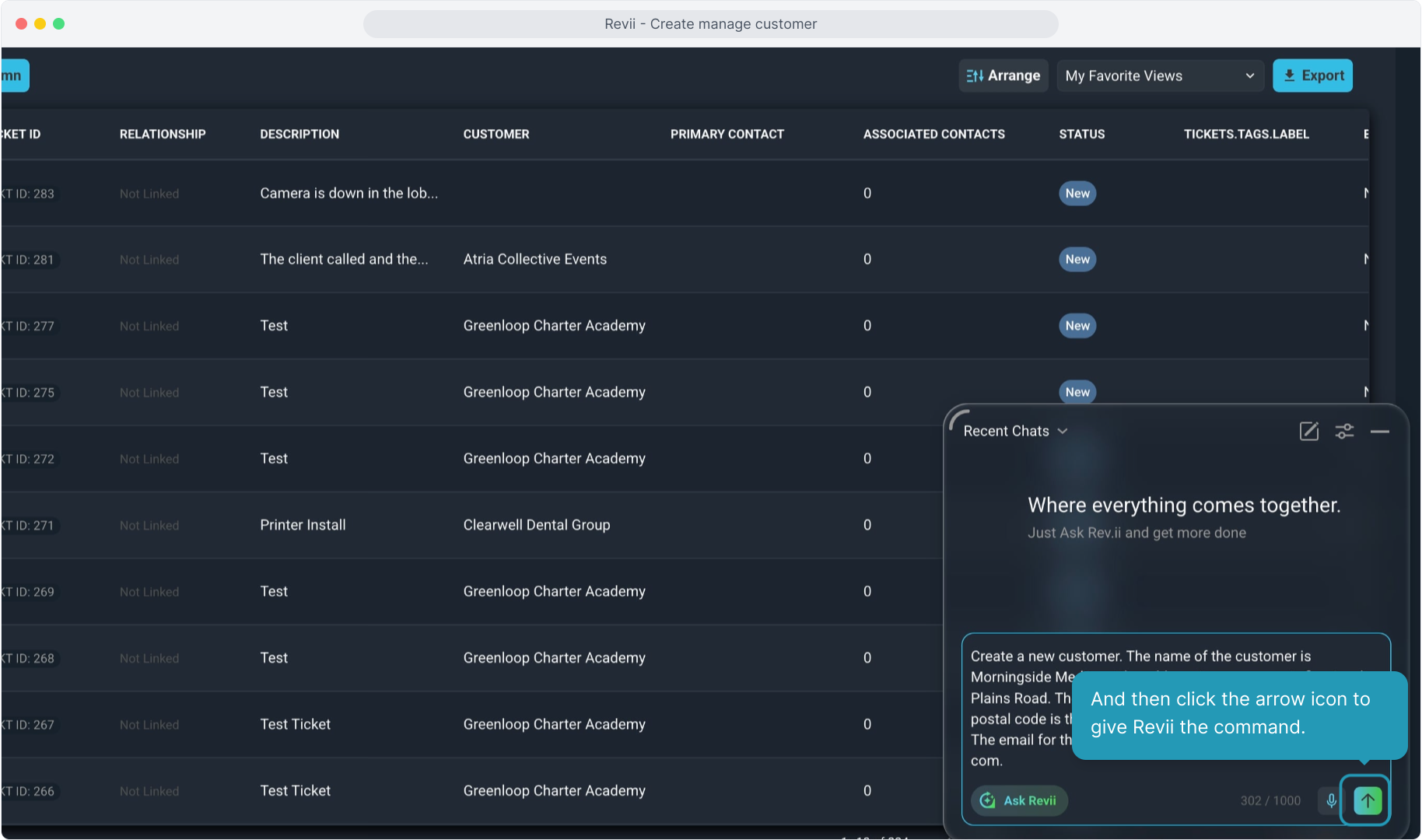Click the microphone voice input icon
This screenshot has height=840, width=1422.
(x=1331, y=800)
